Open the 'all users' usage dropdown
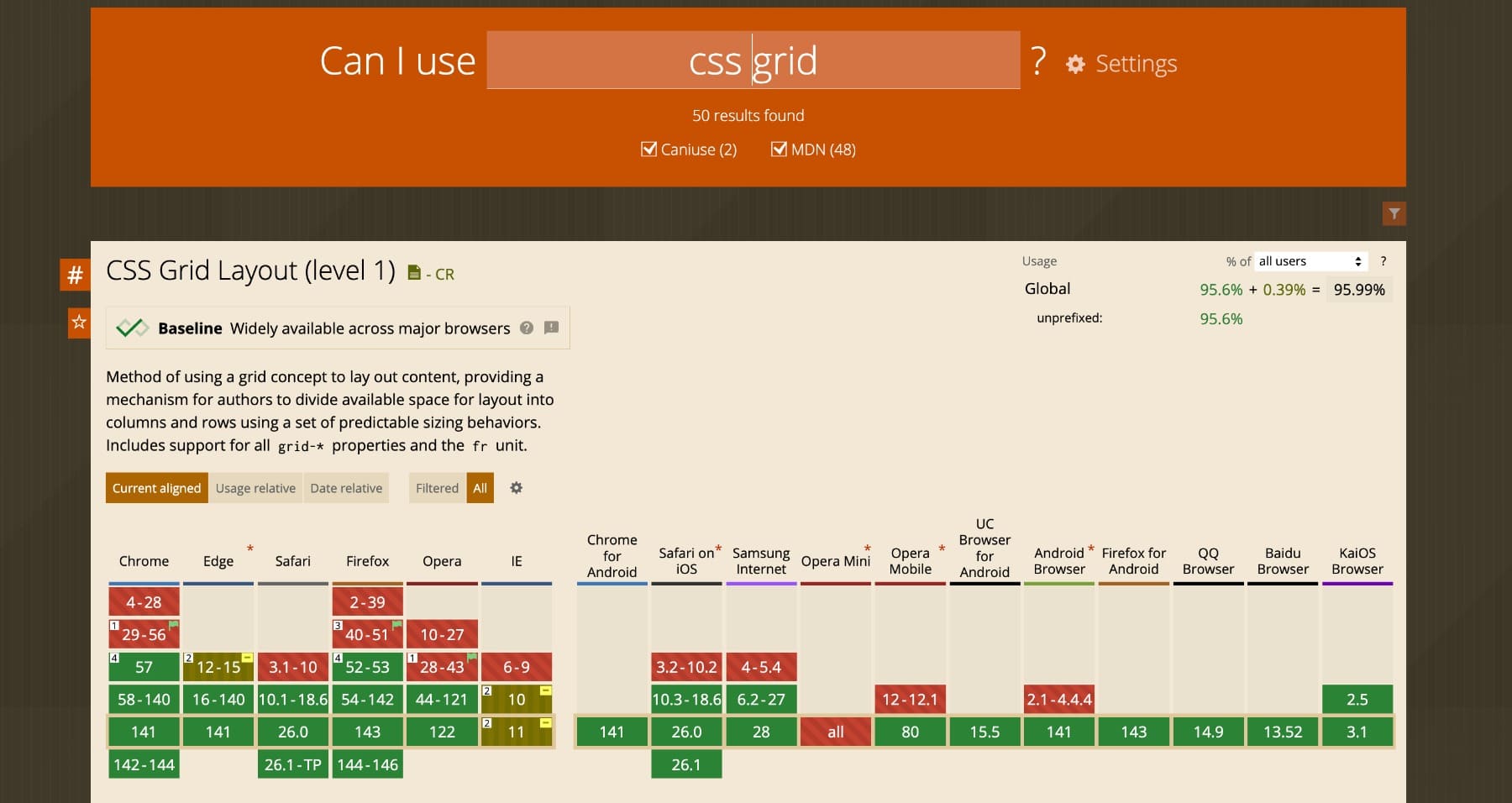 (x=1309, y=261)
